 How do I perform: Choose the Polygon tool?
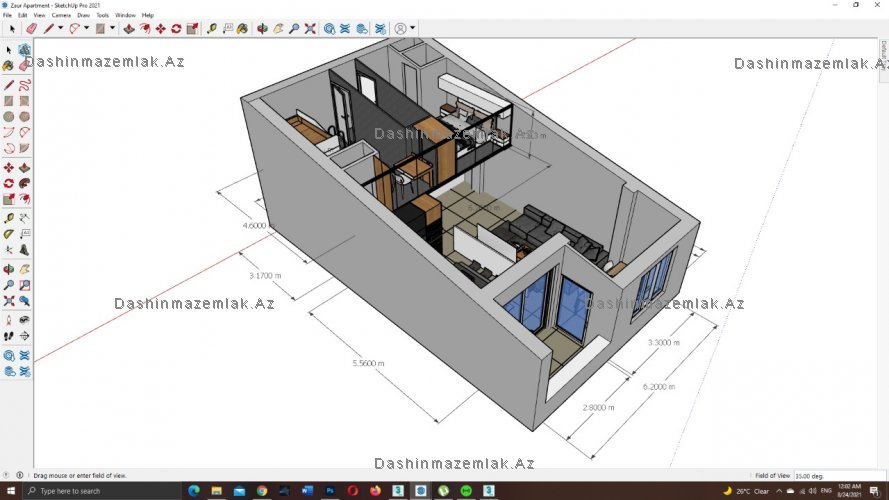24,116
